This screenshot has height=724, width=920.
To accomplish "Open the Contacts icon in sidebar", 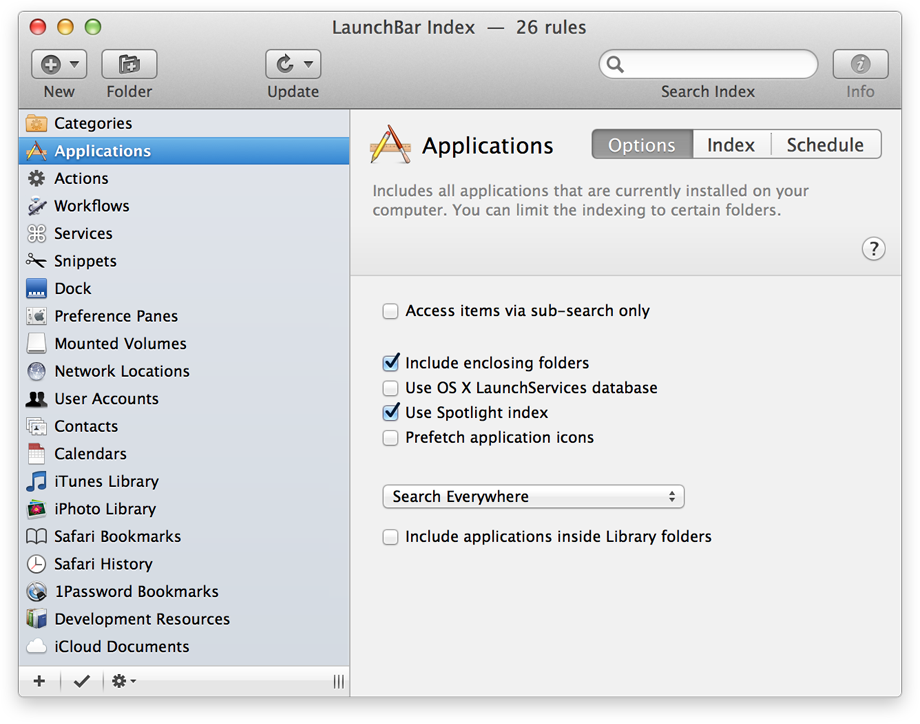I will point(36,427).
